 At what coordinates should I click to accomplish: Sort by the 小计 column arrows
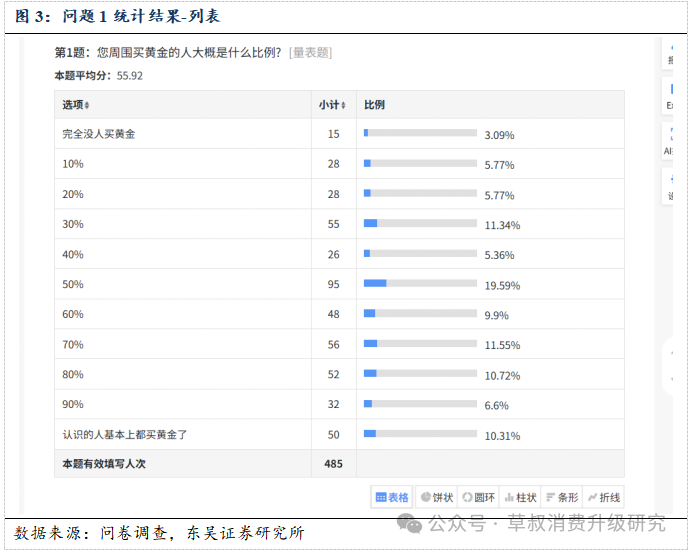coord(343,105)
